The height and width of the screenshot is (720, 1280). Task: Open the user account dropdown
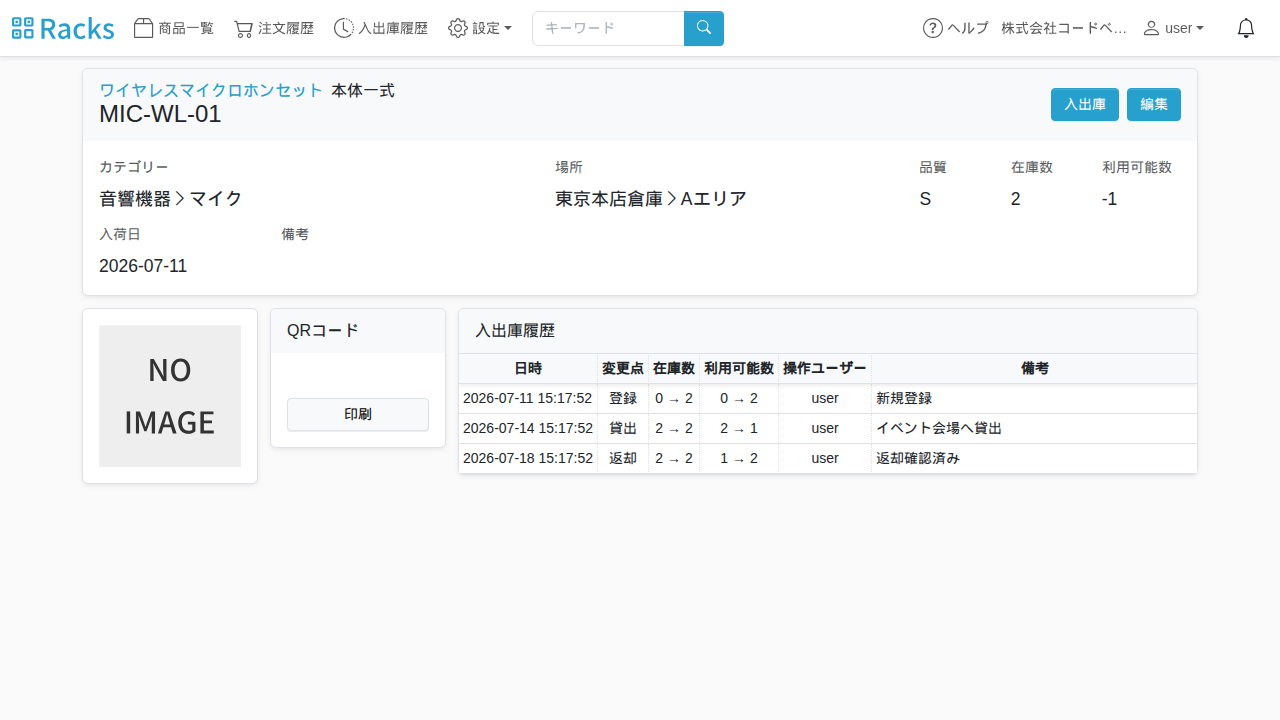pyautogui.click(x=1174, y=28)
